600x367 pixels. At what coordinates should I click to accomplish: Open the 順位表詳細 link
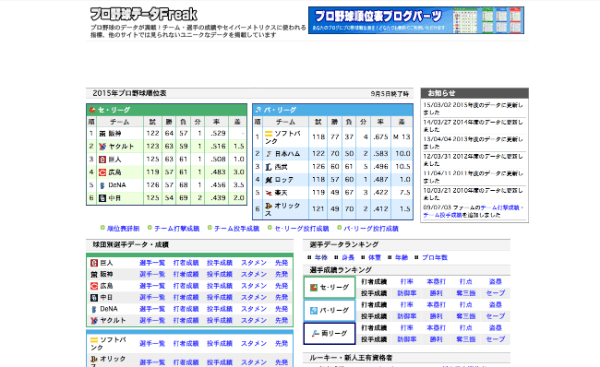coord(123,228)
